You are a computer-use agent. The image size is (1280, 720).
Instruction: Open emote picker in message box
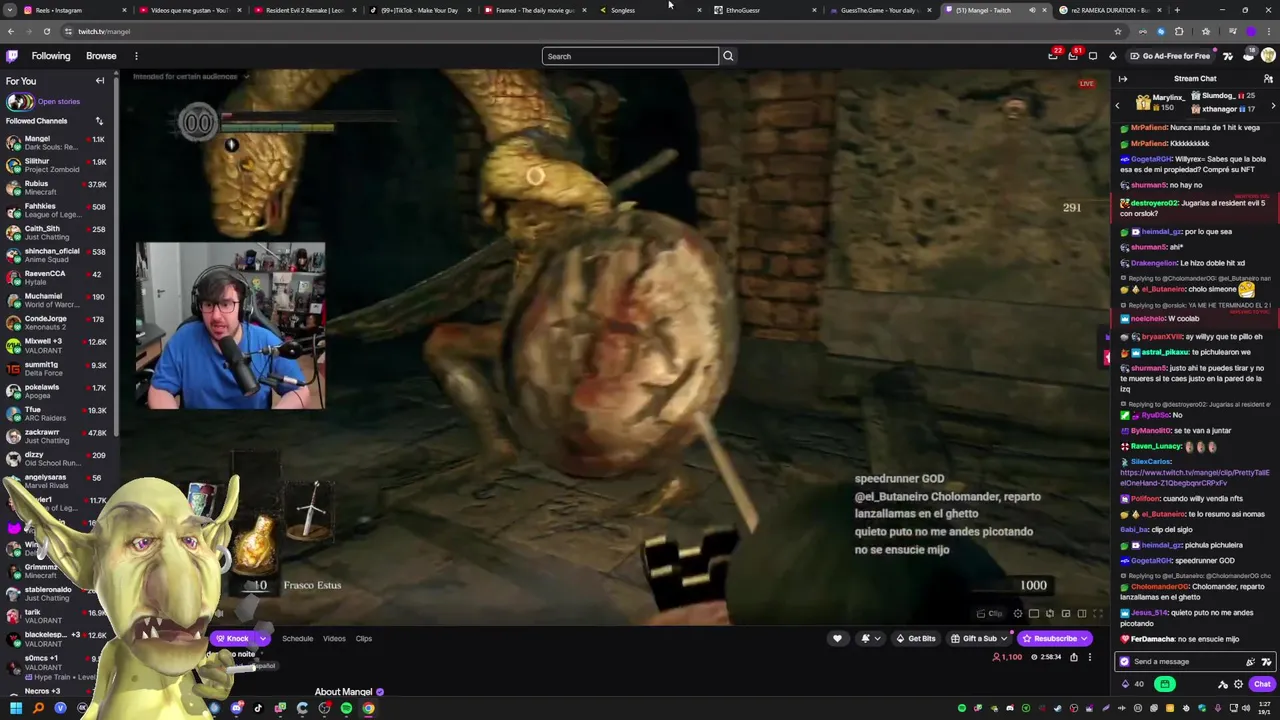click(1266, 661)
